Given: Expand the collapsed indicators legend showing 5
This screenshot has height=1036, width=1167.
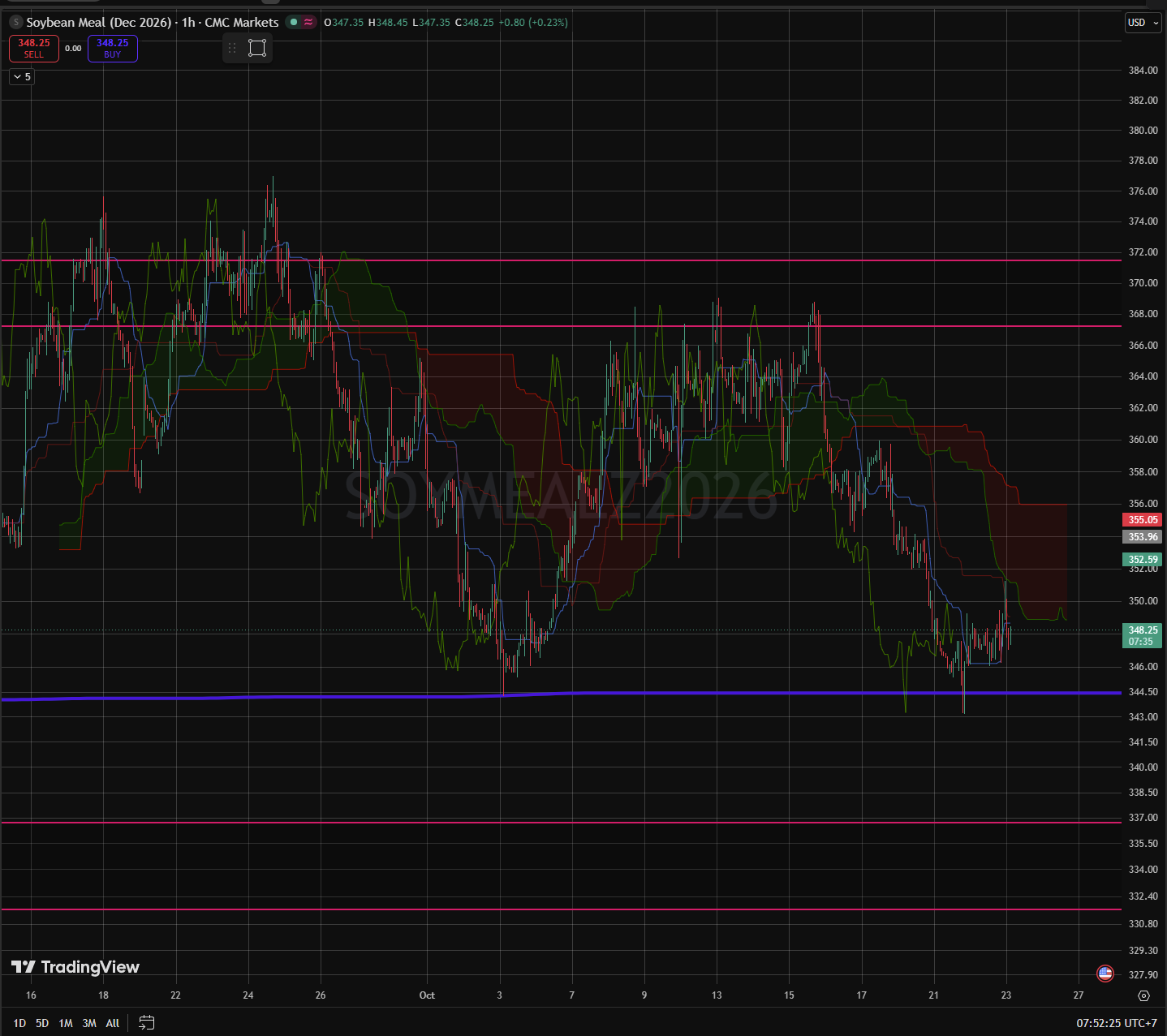Looking at the screenshot, I should (x=22, y=77).
